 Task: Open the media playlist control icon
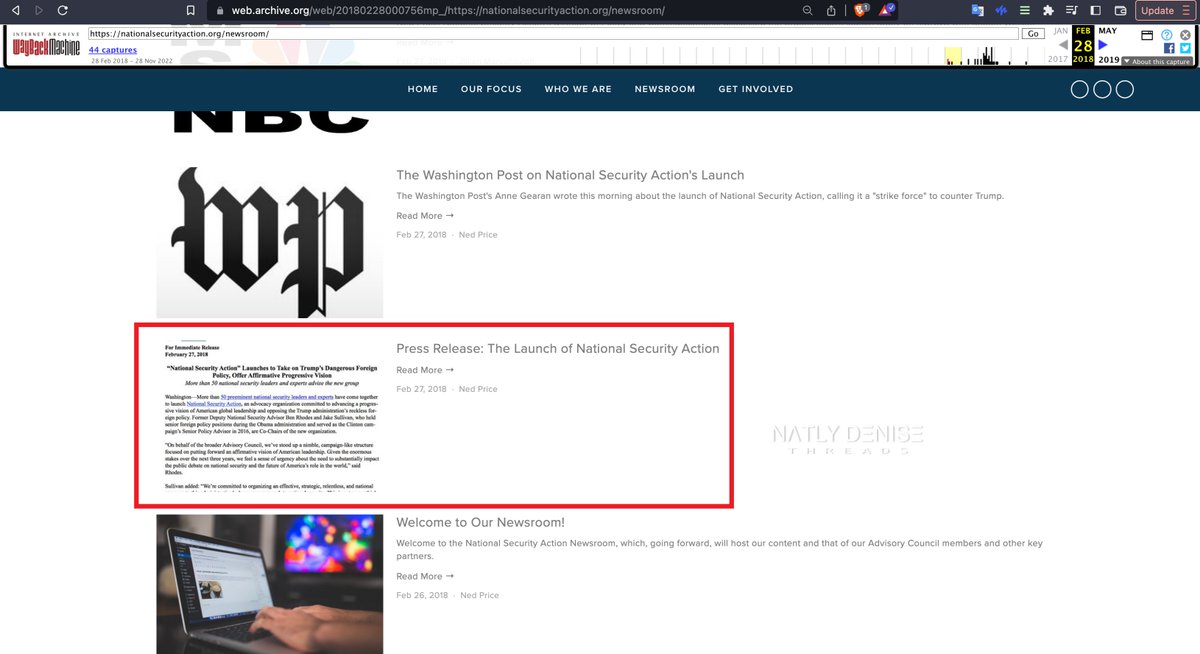[1072, 10]
